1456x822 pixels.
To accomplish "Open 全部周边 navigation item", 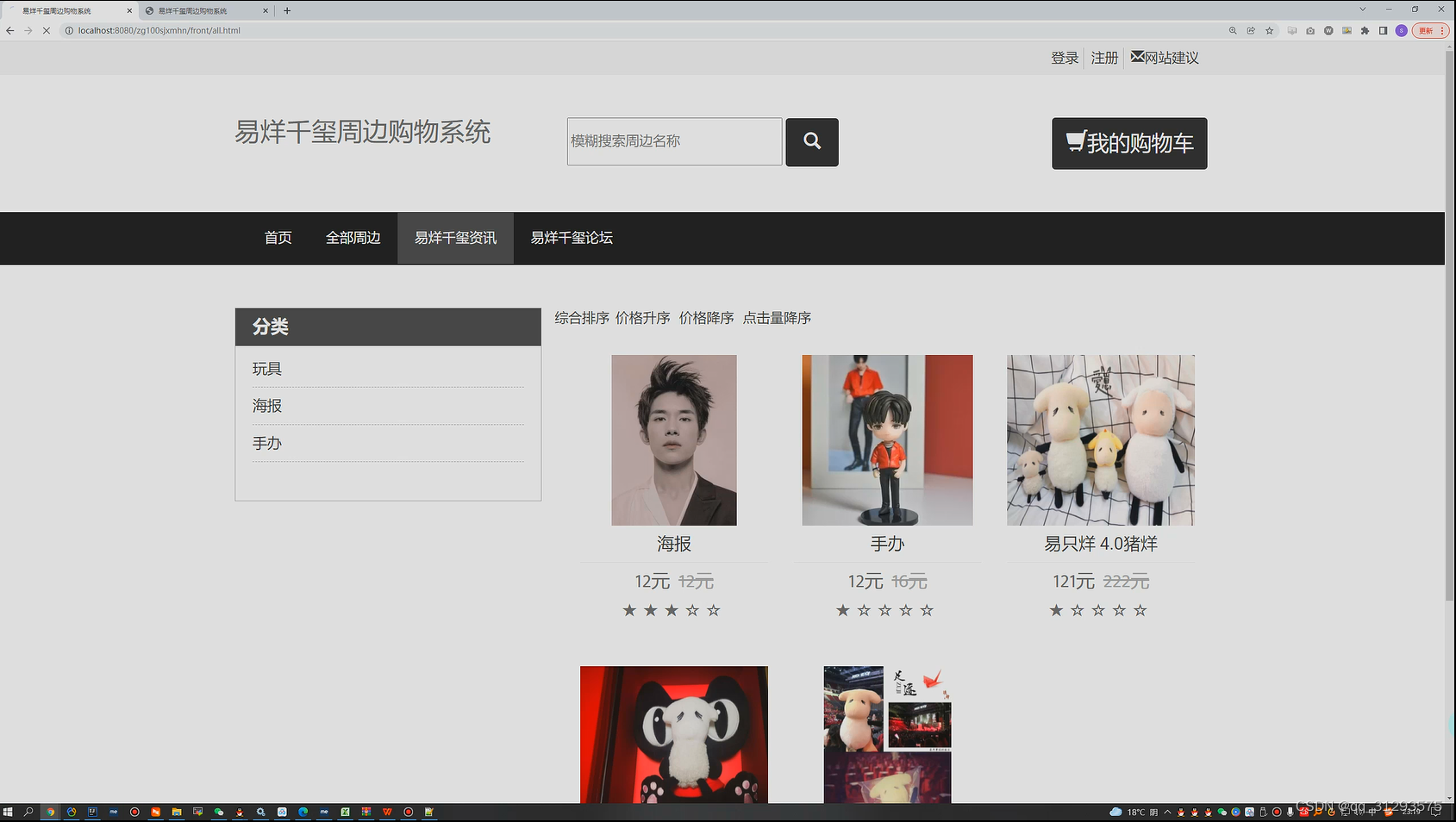I will click(353, 238).
